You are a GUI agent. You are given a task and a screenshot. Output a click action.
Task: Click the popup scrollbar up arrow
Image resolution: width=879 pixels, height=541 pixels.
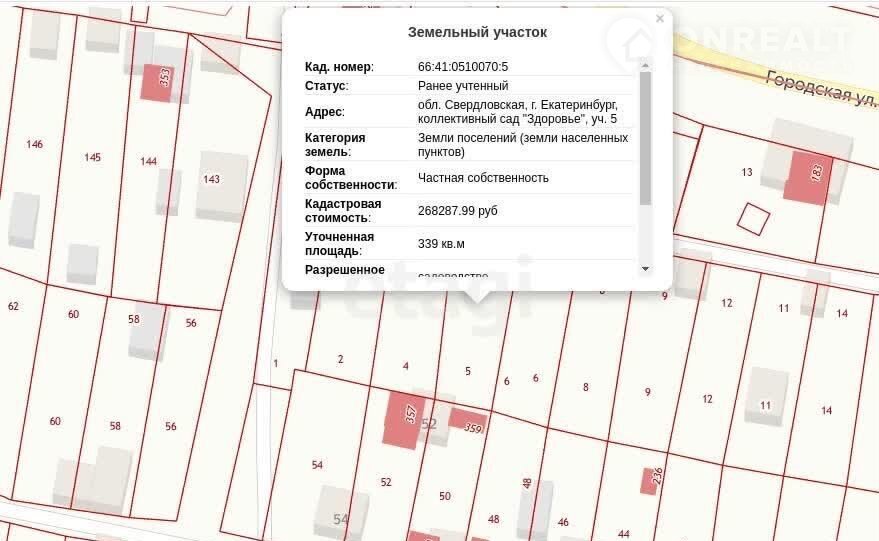point(645,64)
